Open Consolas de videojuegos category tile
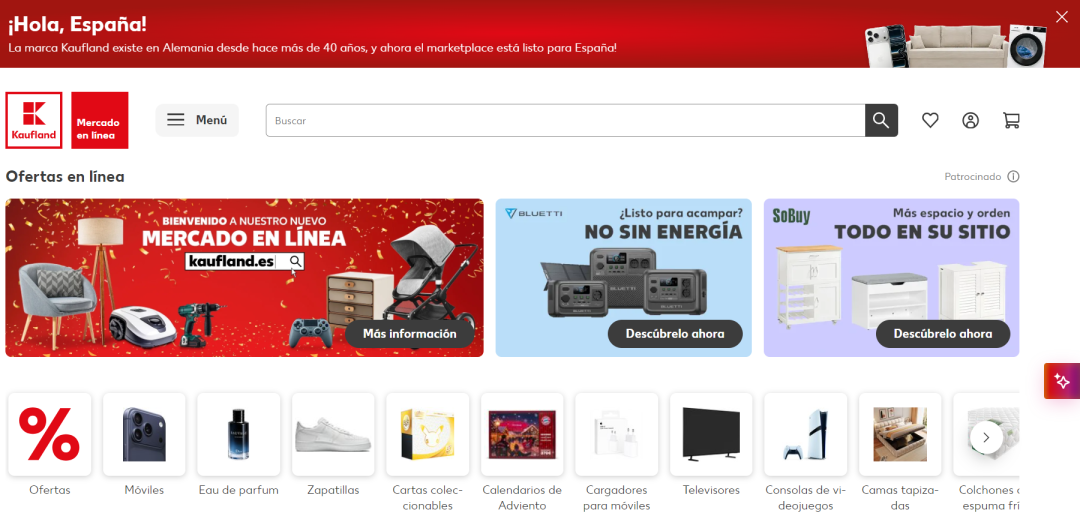The image size is (1080, 522). pyautogui.click(x=806, y=435)
